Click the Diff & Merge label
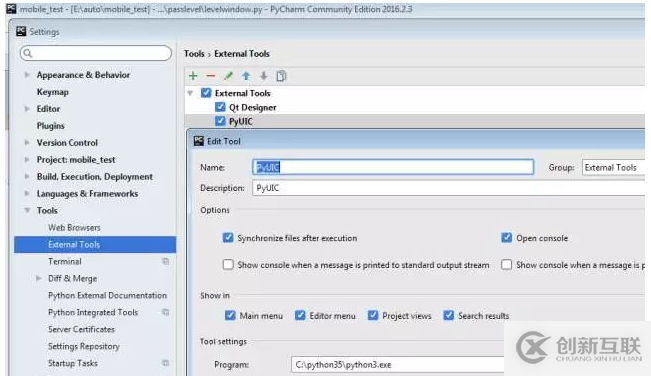This screenshot has width=651, height=376. click(73, 278)
